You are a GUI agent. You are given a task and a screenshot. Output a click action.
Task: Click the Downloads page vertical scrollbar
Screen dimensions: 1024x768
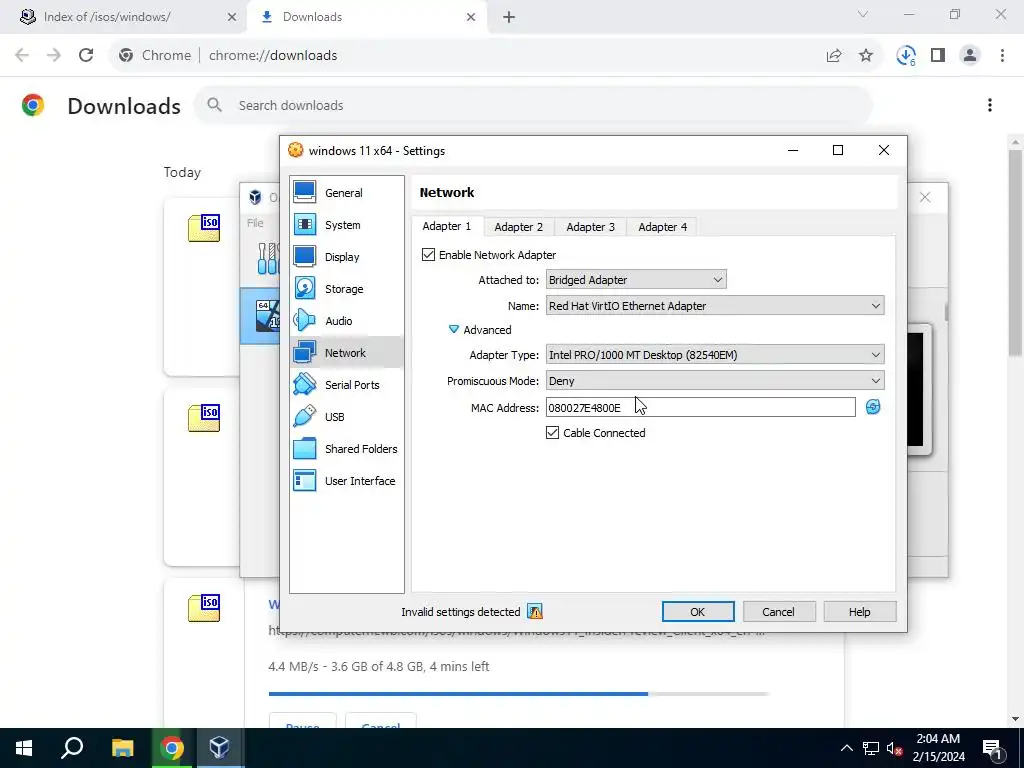[1016, 253]
